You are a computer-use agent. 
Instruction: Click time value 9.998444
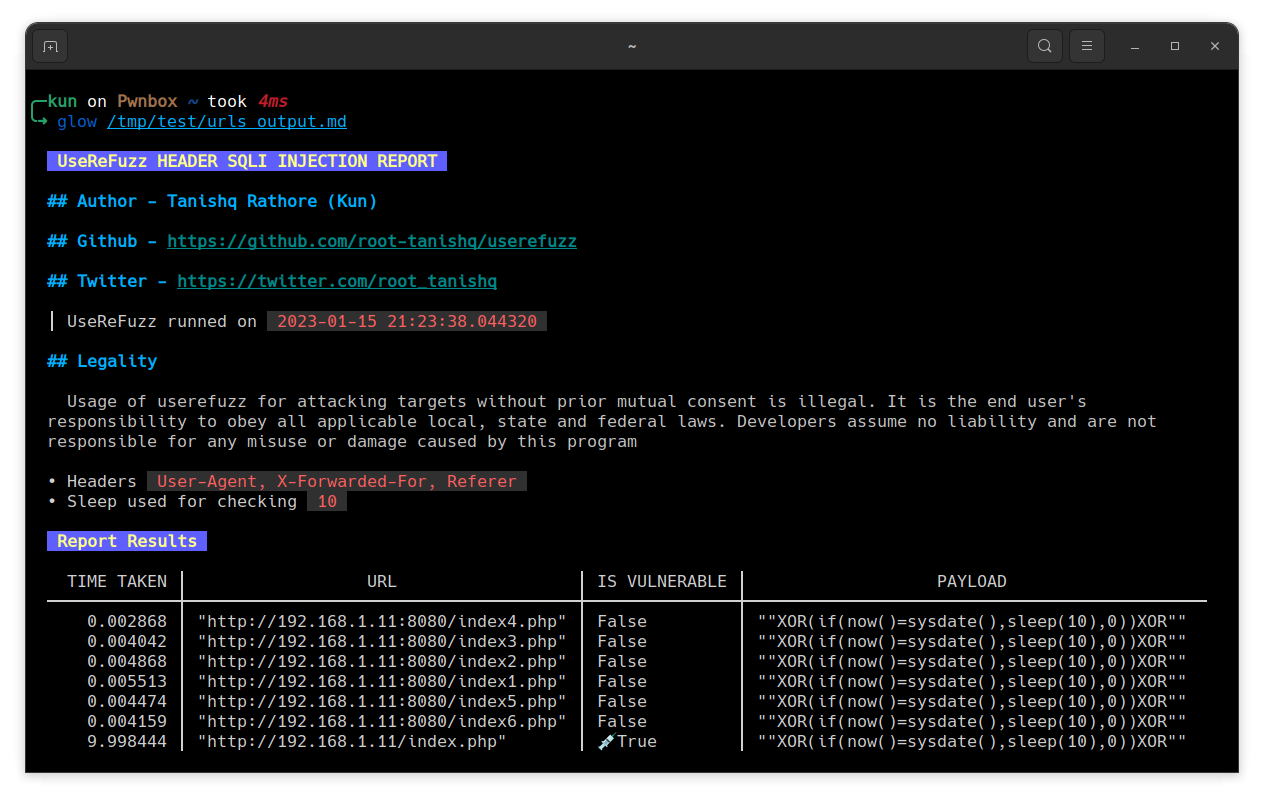(127, 741)
